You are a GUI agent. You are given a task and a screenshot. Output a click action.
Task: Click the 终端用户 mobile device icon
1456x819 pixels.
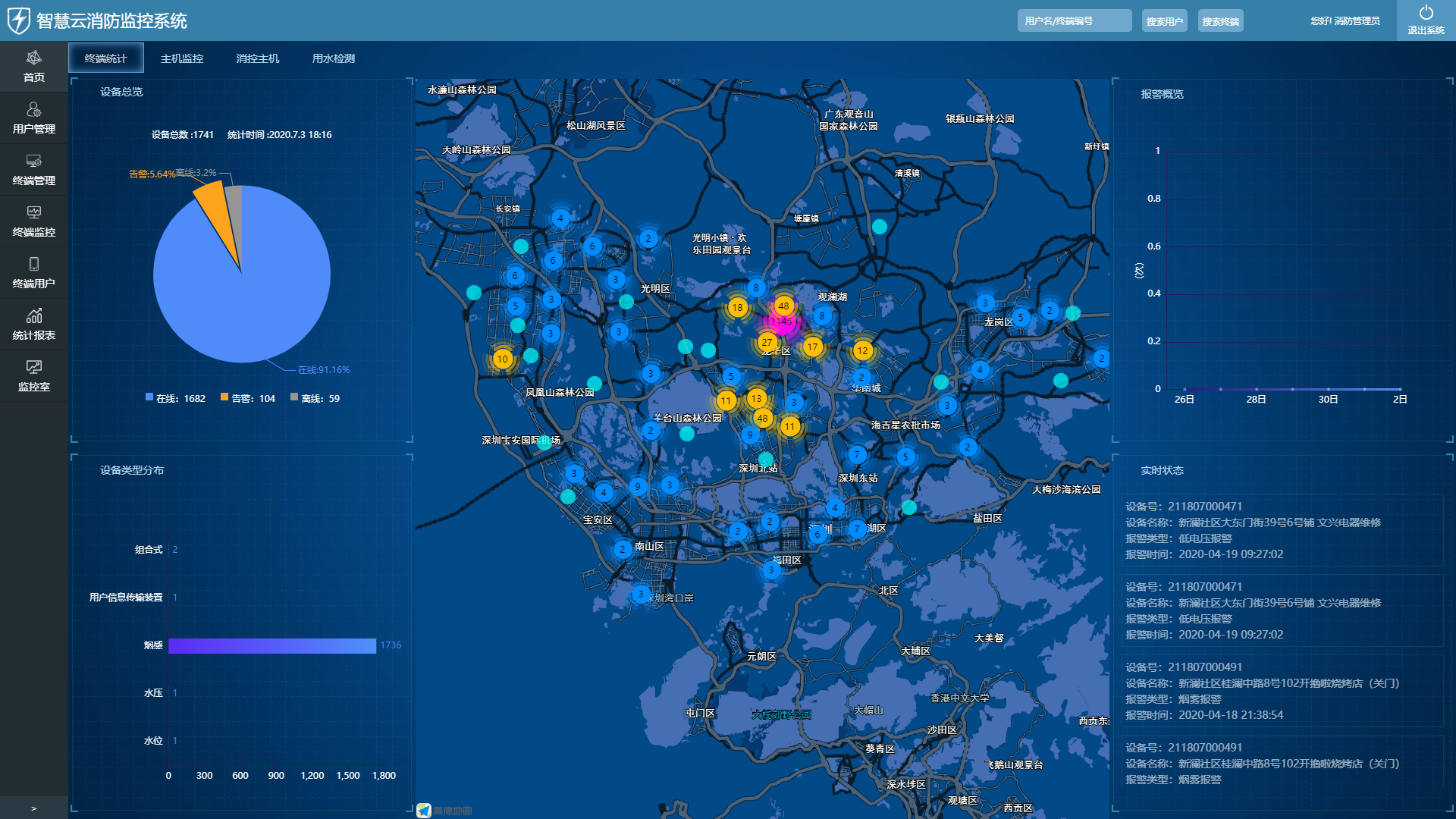click(x=34, y=265)
